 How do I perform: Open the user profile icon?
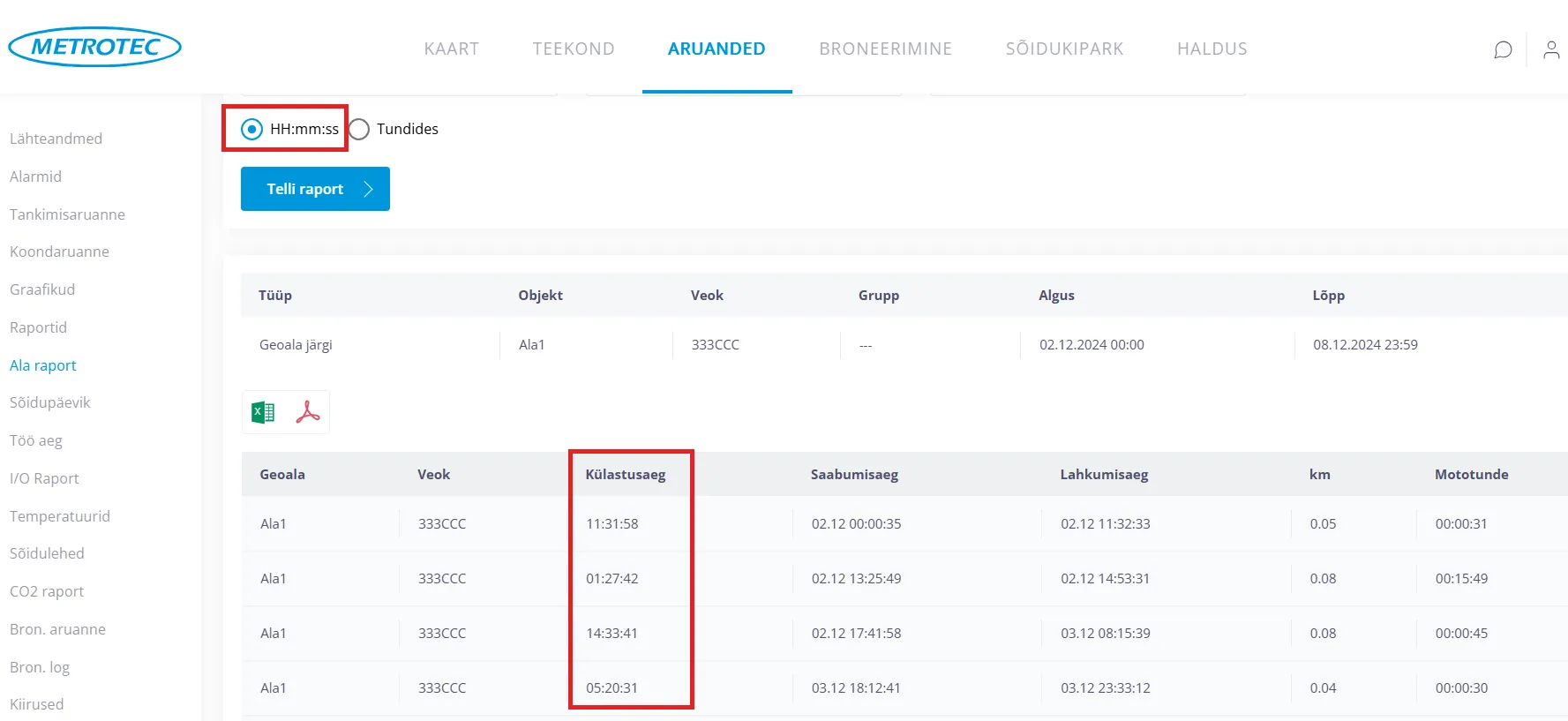[x=1550, y=49]
